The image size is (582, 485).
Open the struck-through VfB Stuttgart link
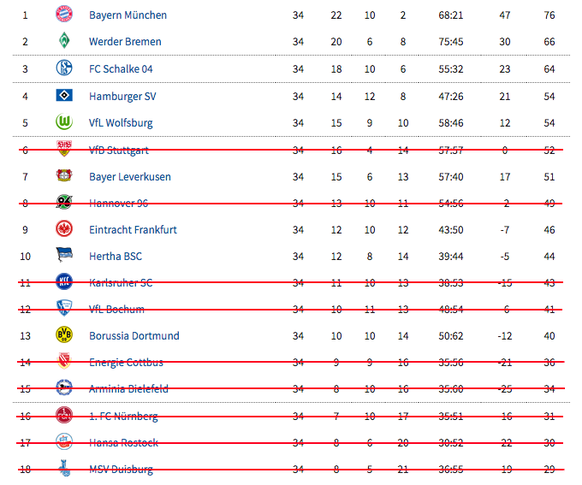(119, 150)
